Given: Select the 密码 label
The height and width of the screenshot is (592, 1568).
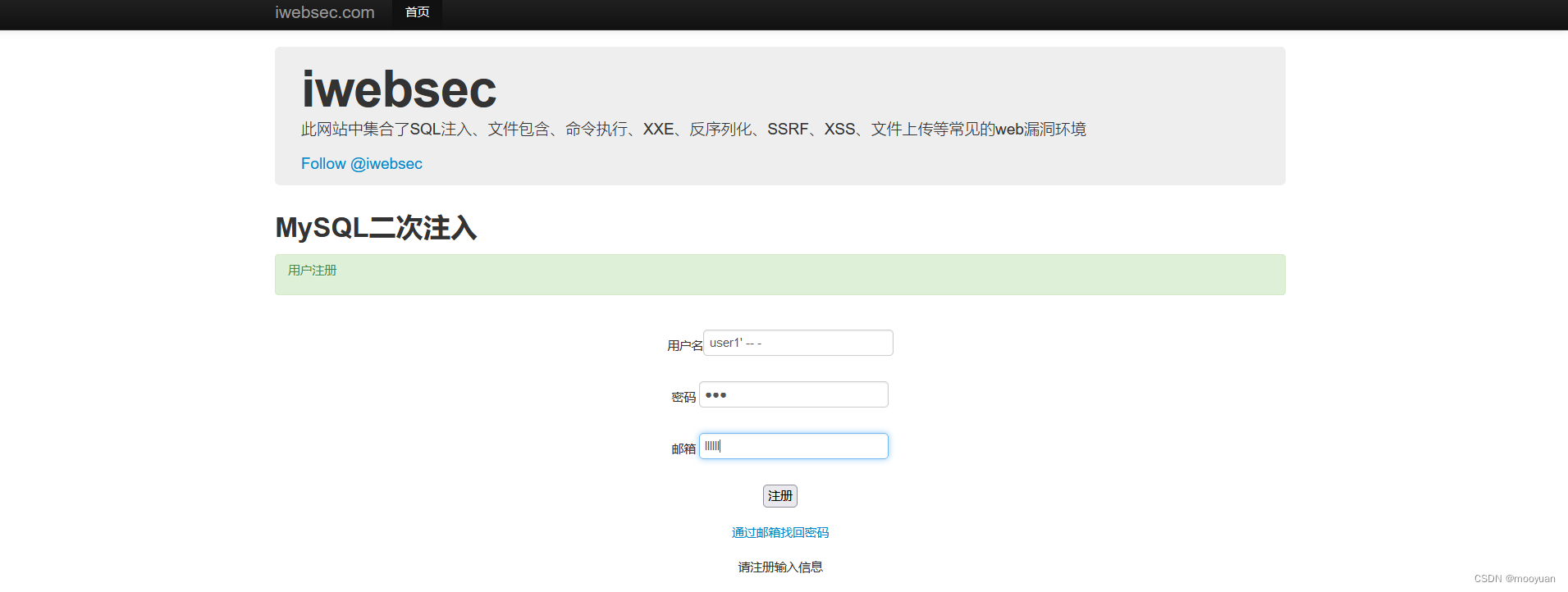Looking at the screenshot, I should (683, 398).
